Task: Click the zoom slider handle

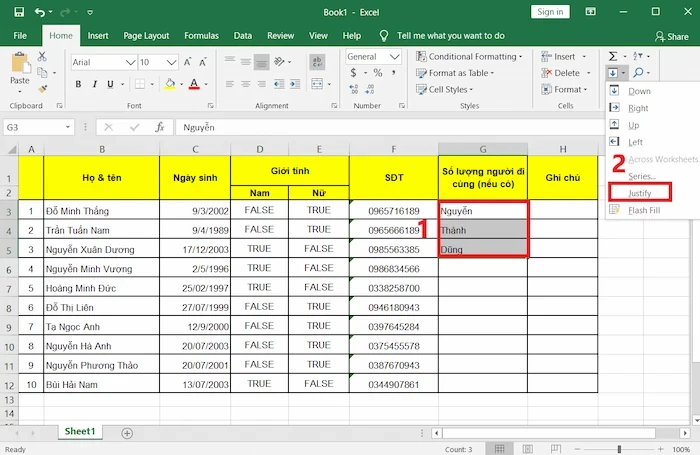Action: point(619,449)
